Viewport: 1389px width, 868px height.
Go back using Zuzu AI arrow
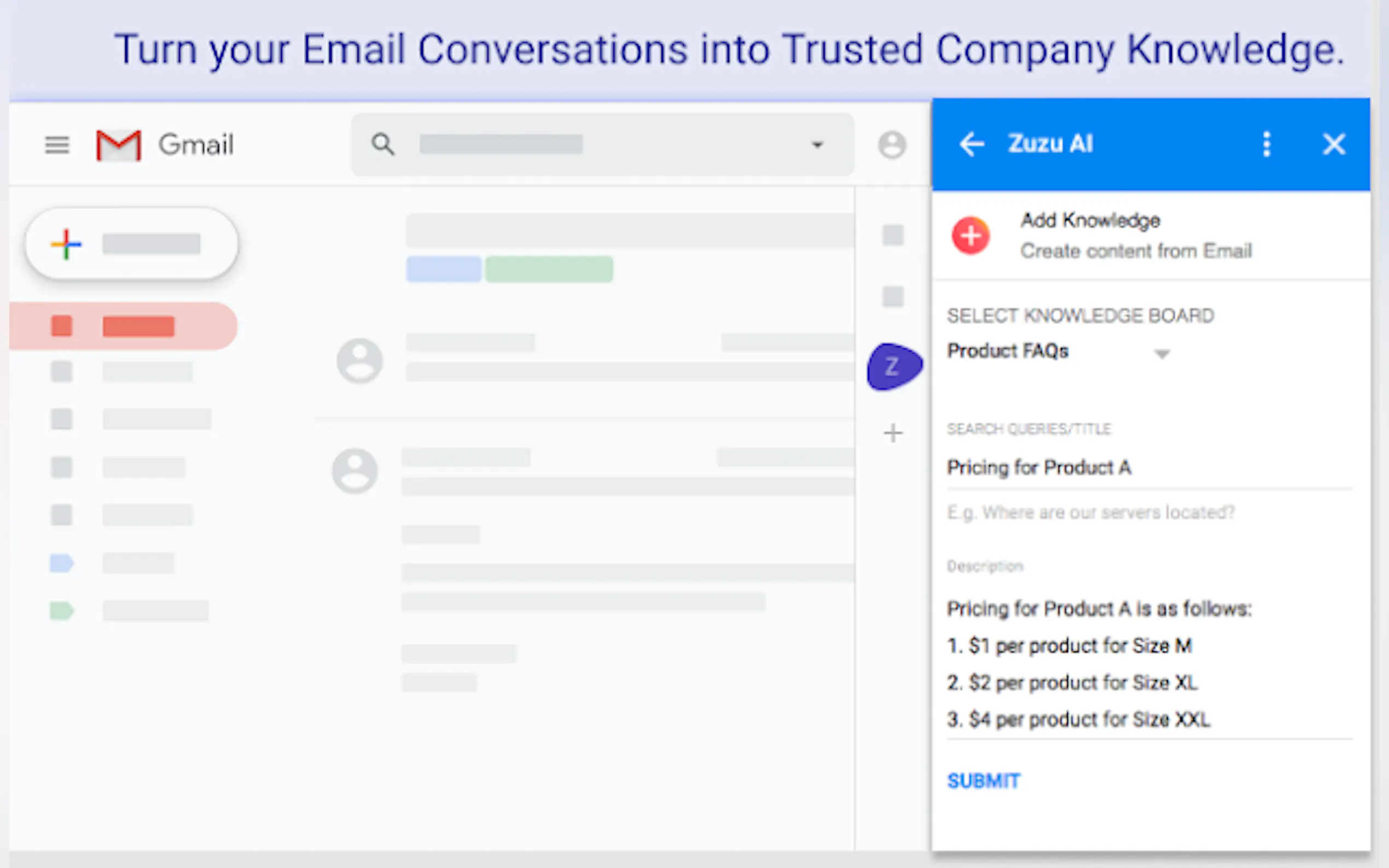click(972, 144)
